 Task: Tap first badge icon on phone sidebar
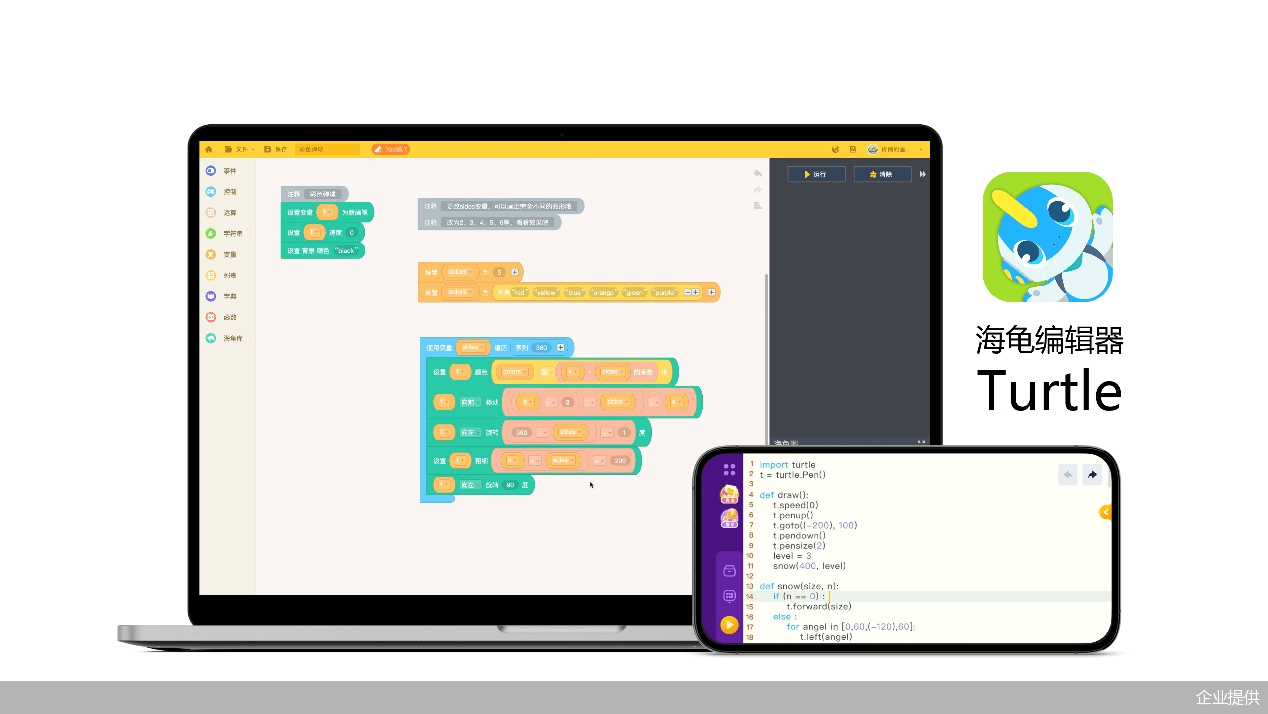point(729,494)
